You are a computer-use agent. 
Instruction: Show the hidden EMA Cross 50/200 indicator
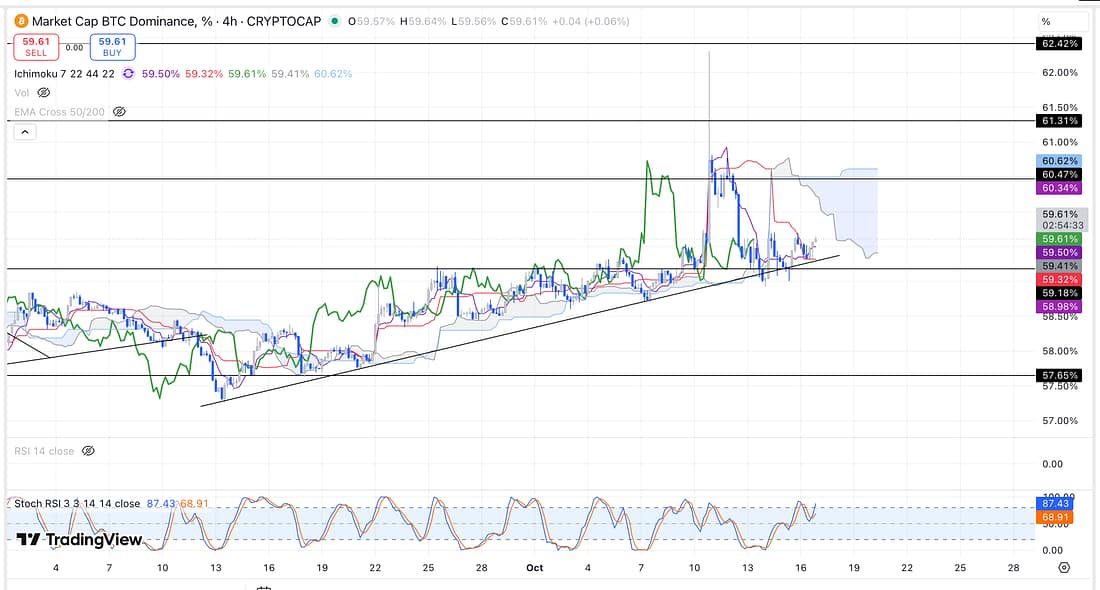[119, 112]
